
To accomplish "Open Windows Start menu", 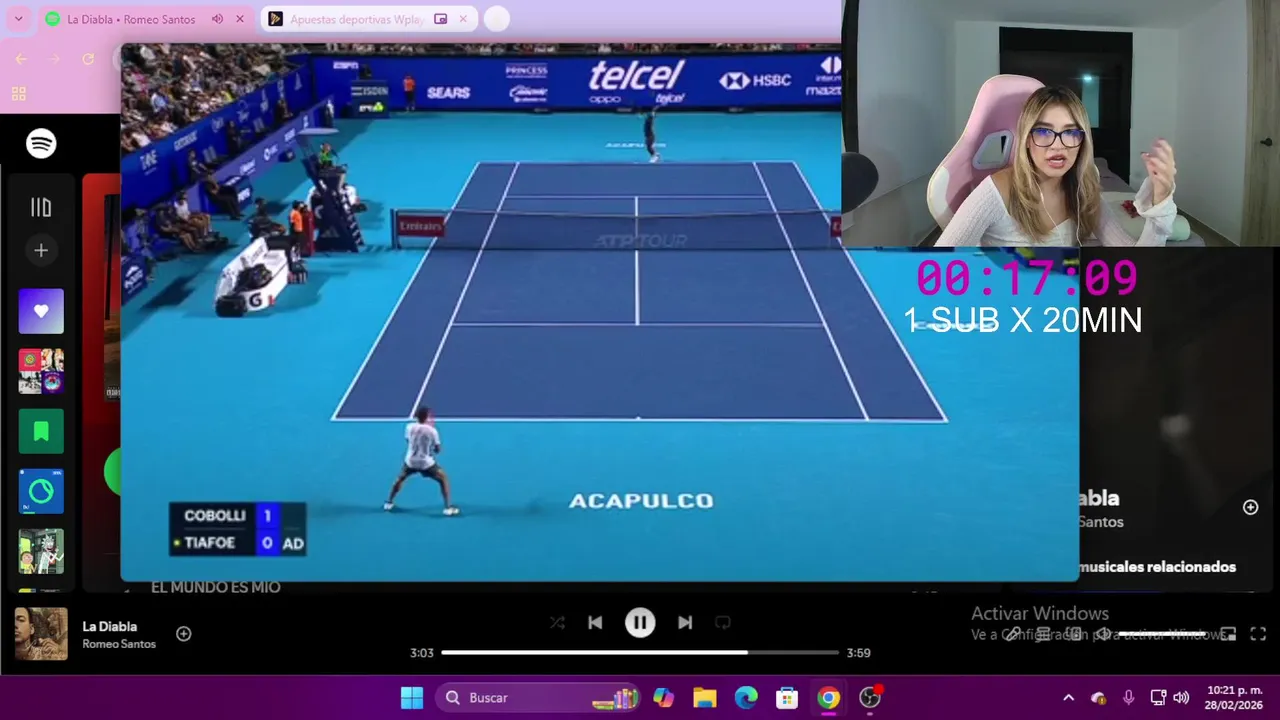I will point(412,698).
